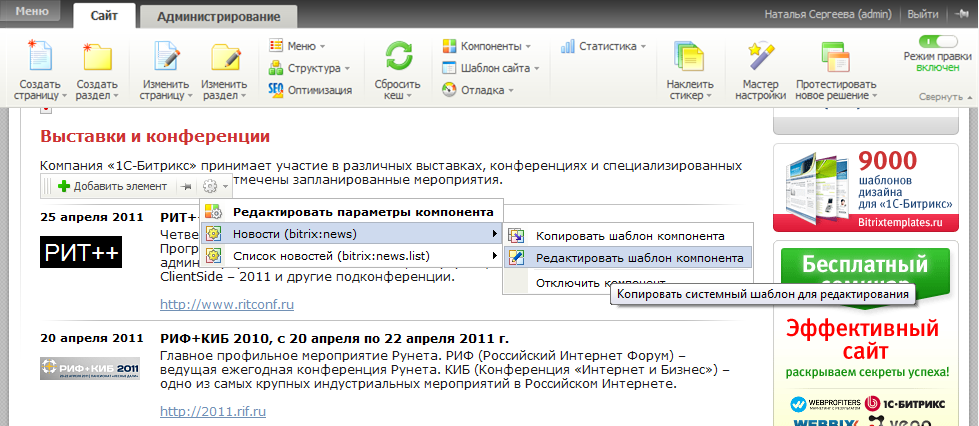979x426 pixels.
Task: Expand the Создать раздел dropdown arrow
Action: pyautogui.click(x=116, y=96)
